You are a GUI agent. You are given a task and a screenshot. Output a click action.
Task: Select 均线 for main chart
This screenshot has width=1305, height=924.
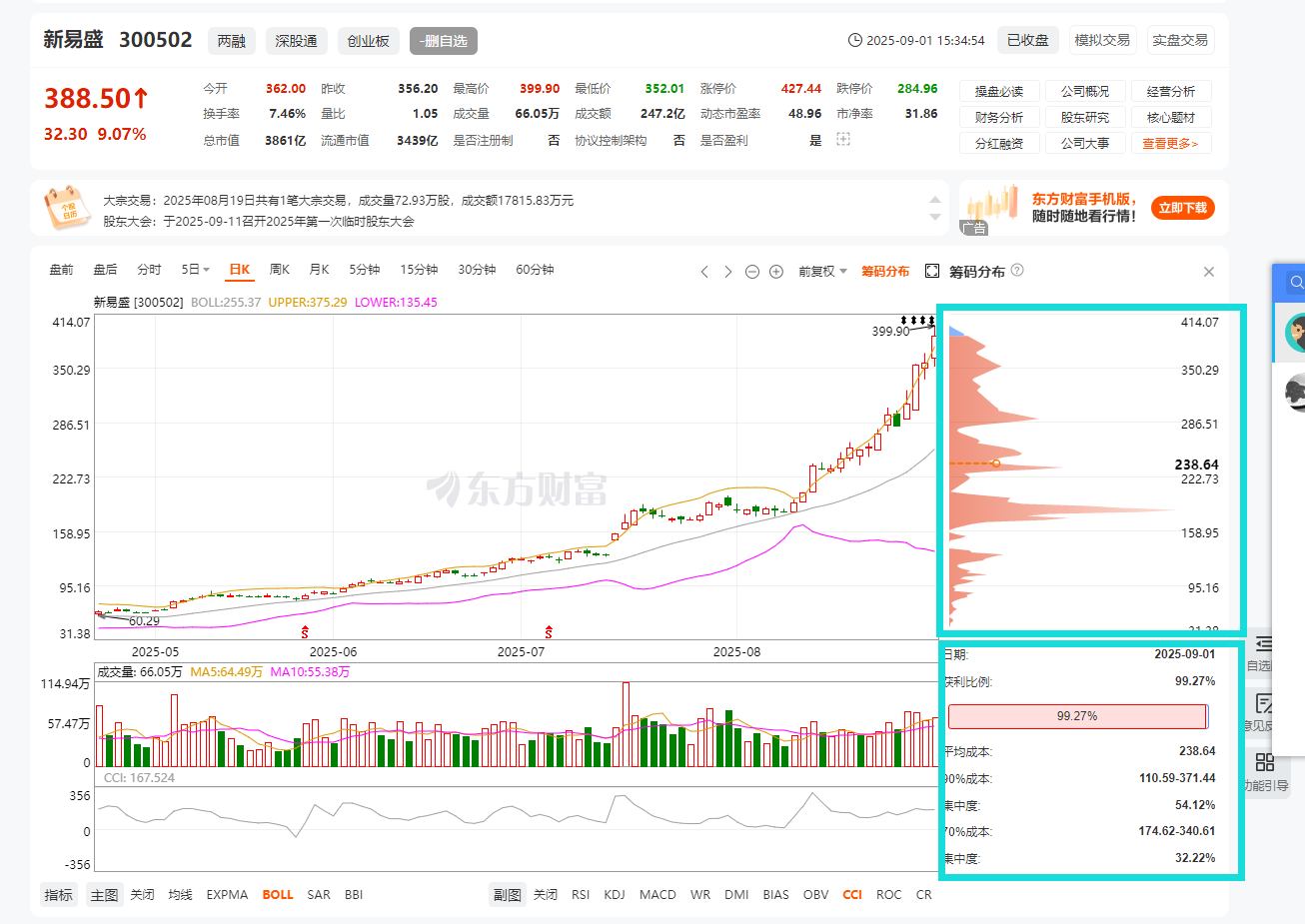[x=180, y=895]
